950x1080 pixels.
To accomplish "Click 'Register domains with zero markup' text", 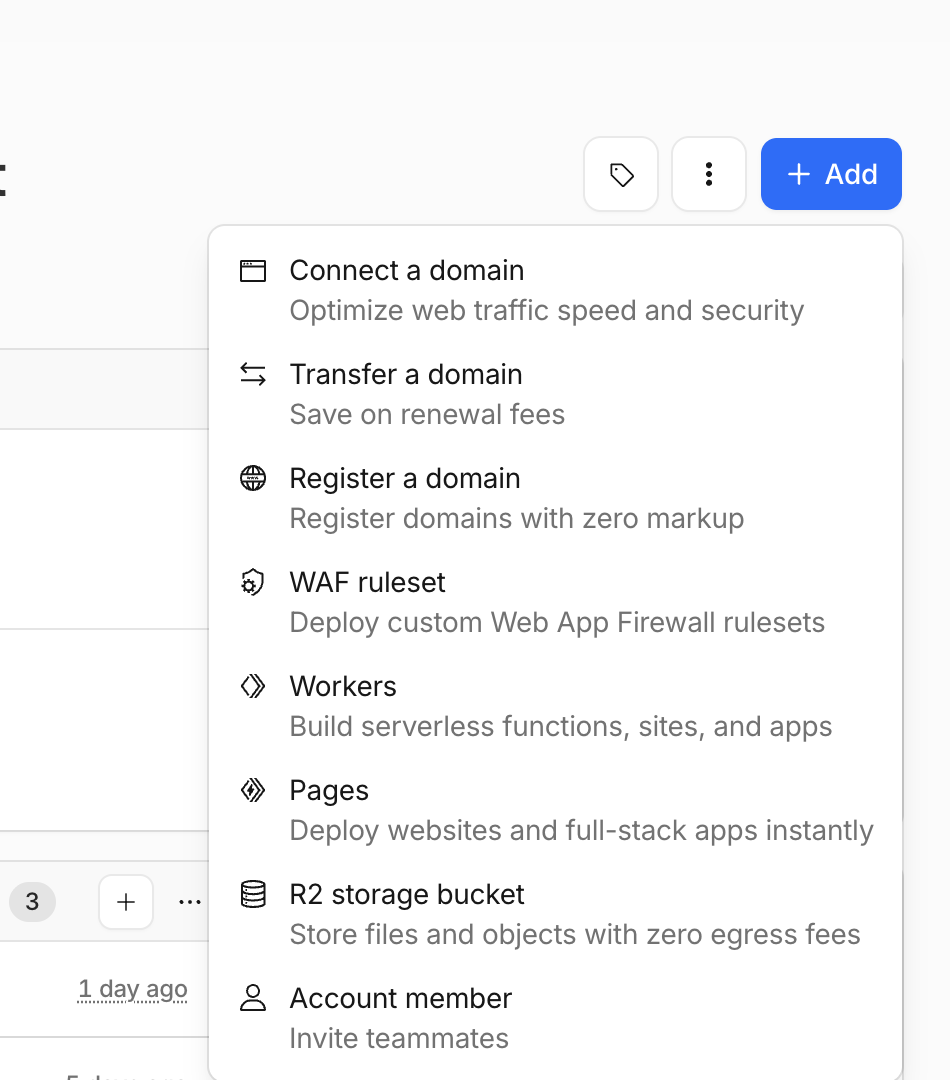I will click(x=517, y=519).
